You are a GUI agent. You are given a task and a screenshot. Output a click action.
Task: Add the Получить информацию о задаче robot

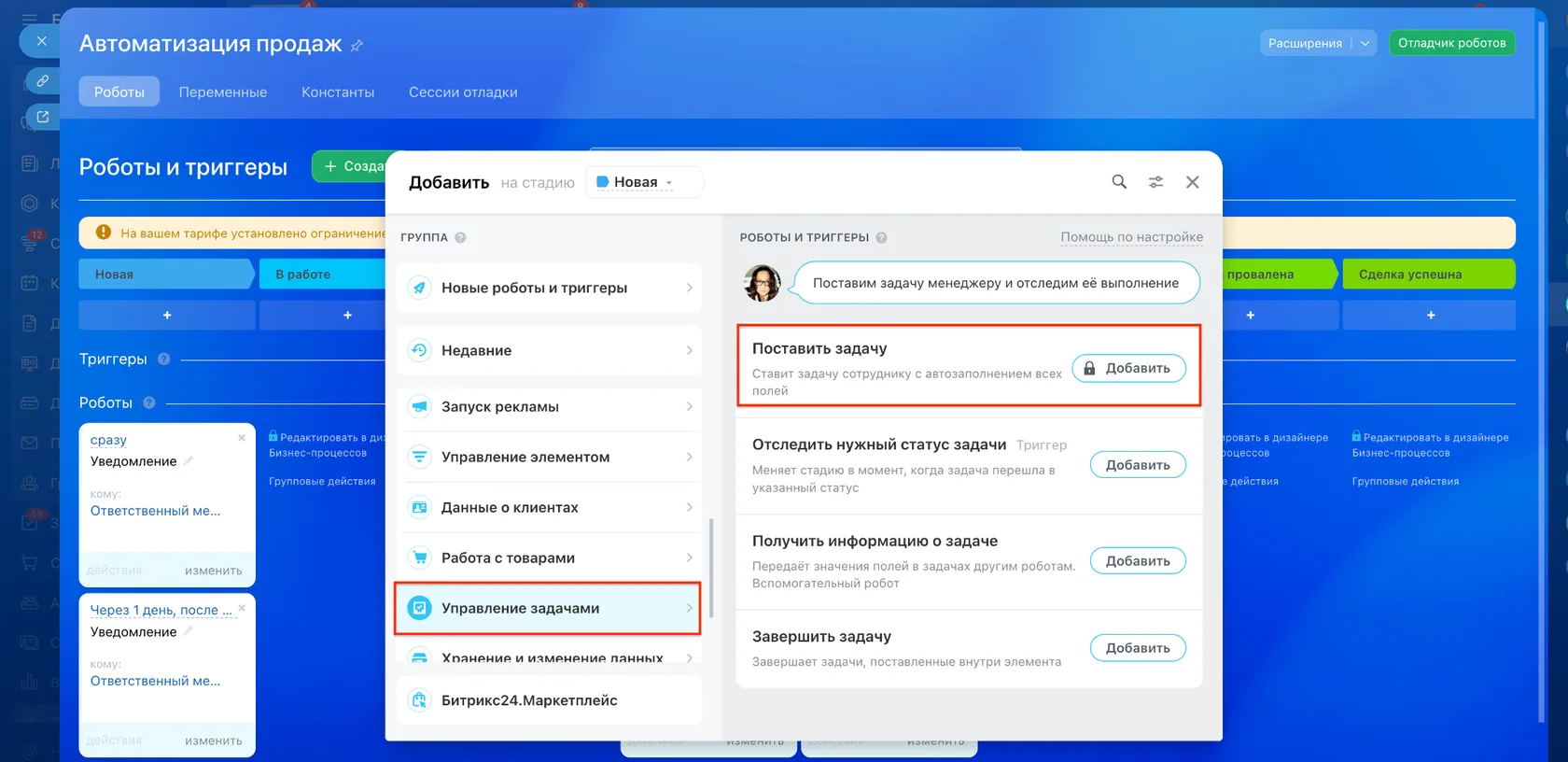(x=1138, y=561)
